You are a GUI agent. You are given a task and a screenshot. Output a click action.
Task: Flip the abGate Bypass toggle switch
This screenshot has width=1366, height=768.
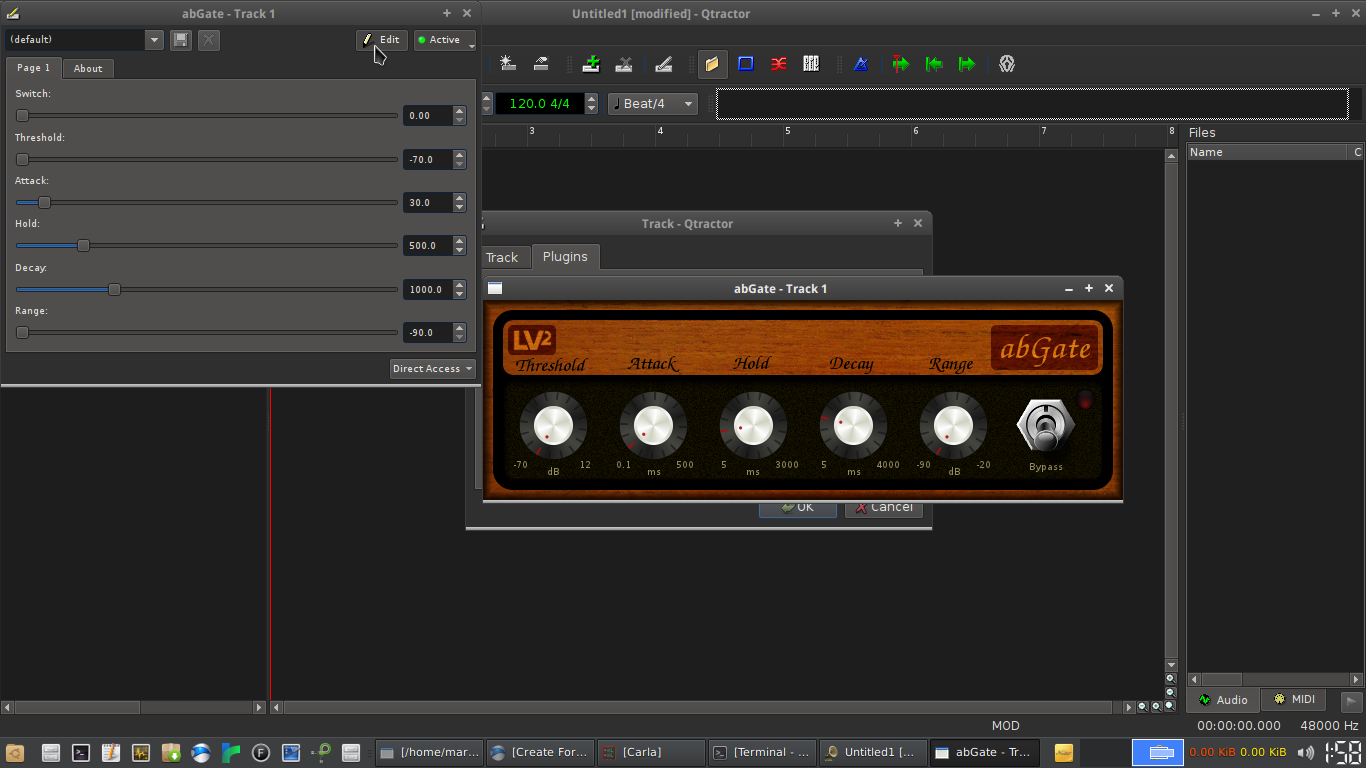point(1045,426)
